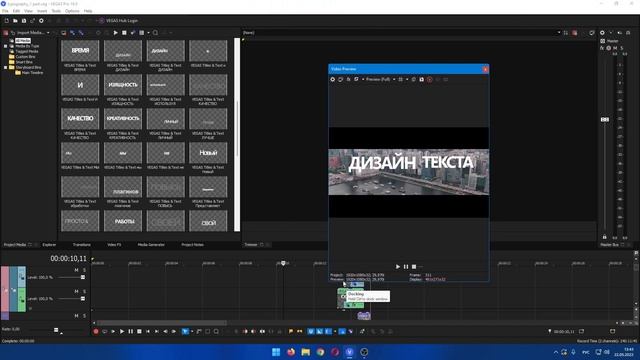
Task: Select the Новый title thumbnail
Action: (x=208, y=153)
